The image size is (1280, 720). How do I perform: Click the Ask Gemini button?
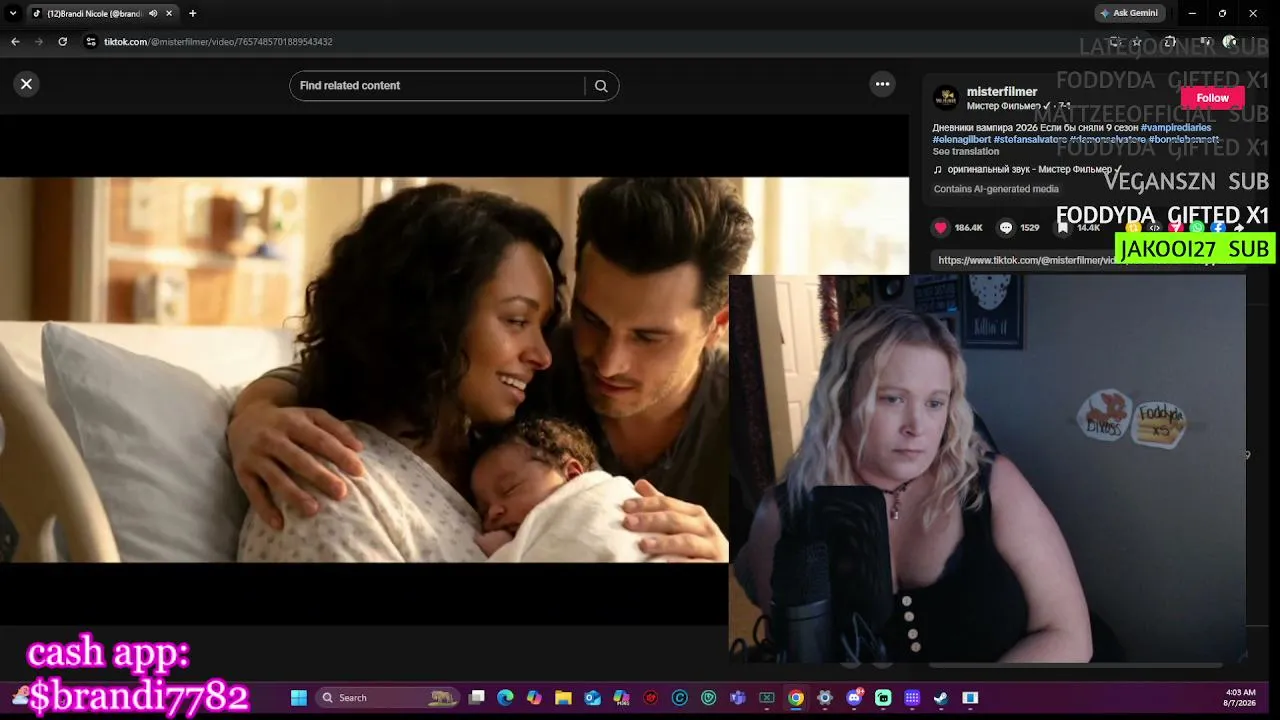[x=1130, y=14]
